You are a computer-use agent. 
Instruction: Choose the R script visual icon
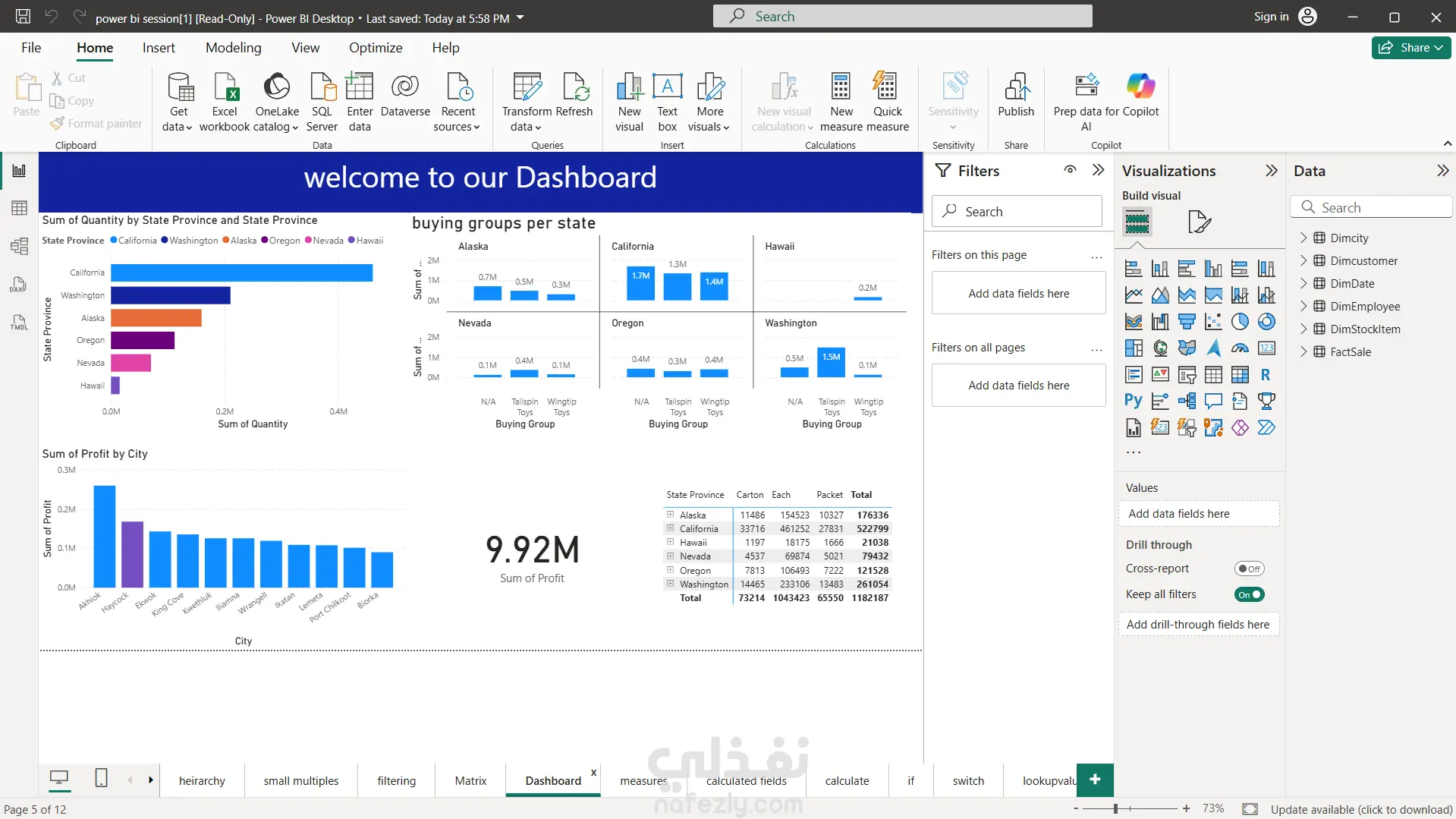point(1266,374)
